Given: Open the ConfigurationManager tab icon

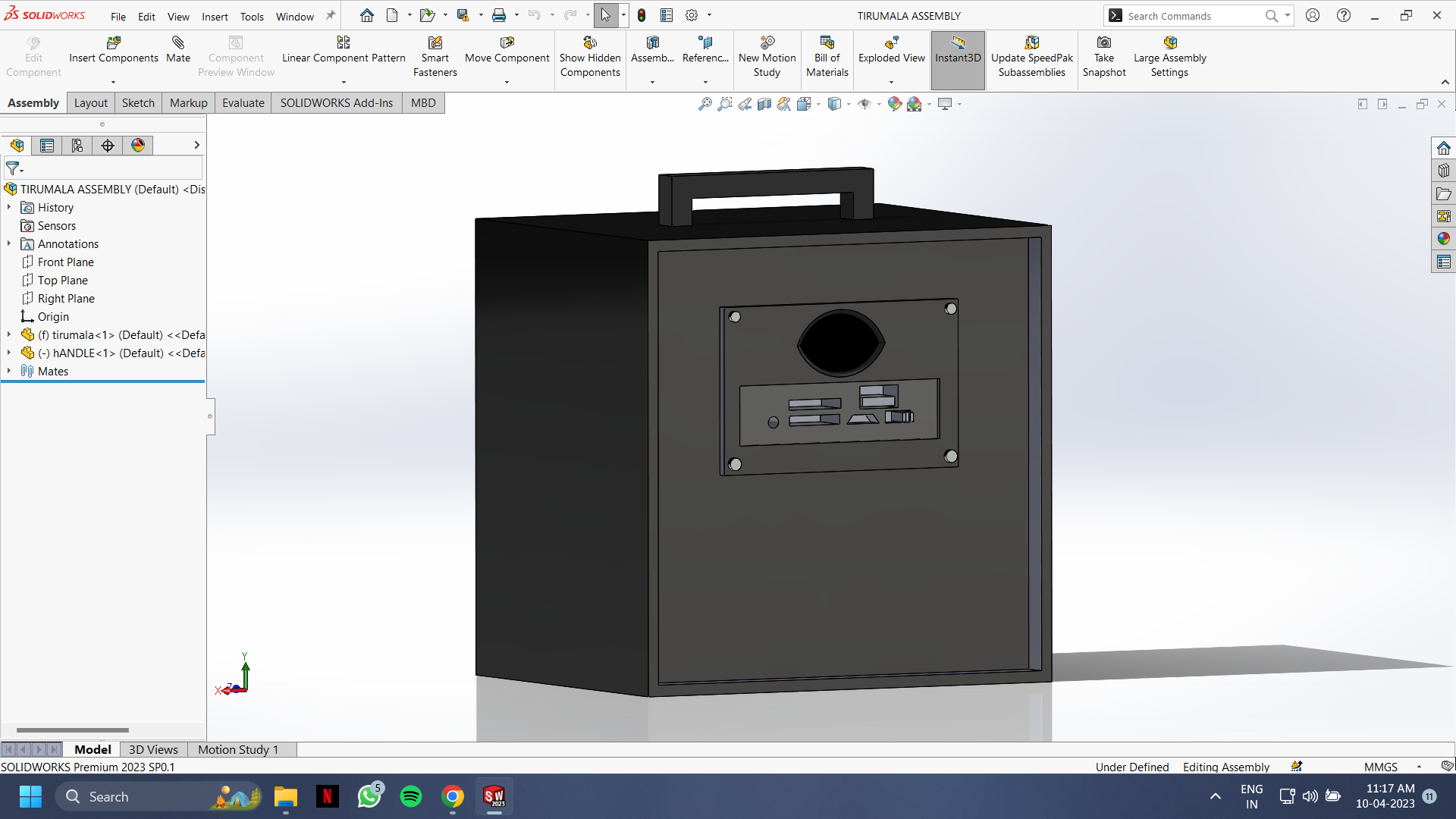Looking at the screenshot, I should [77, 146].
